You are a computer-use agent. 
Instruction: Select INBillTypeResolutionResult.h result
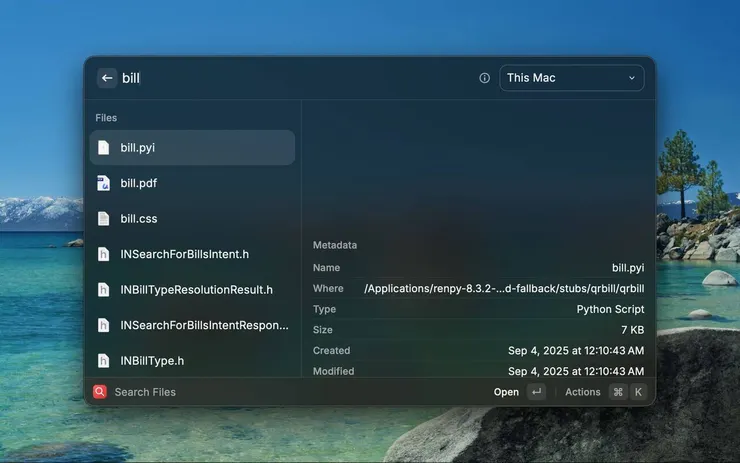pyautogui.click(x=192, y=290)
